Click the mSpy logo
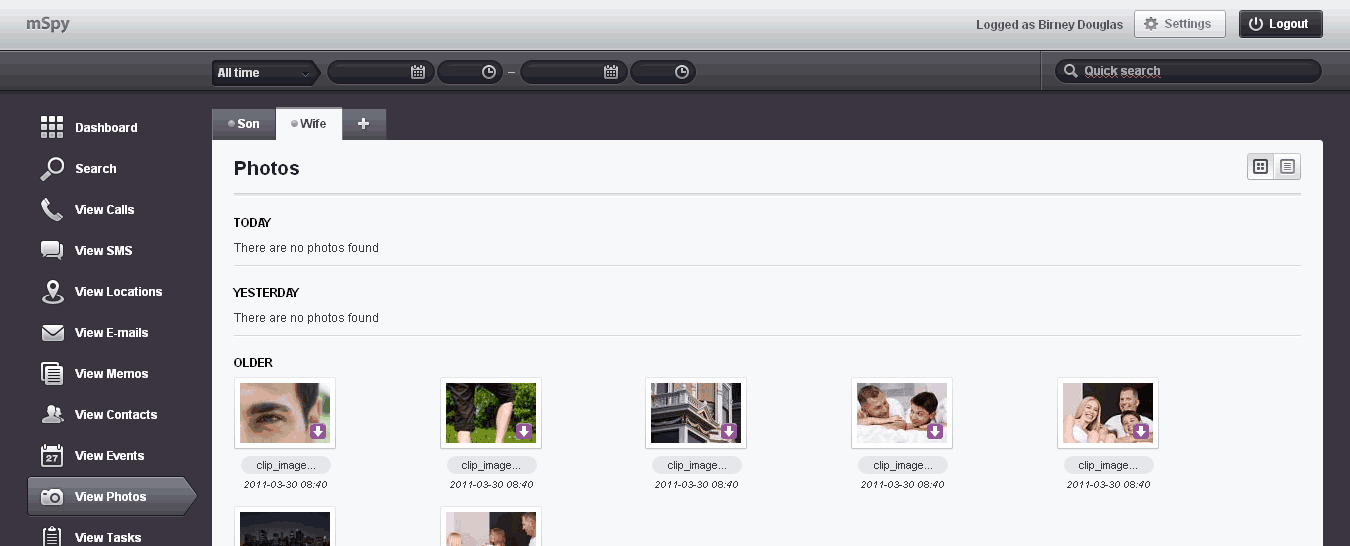The width and height of the screenshot is (1350, 546). click(x=48, y=23)
